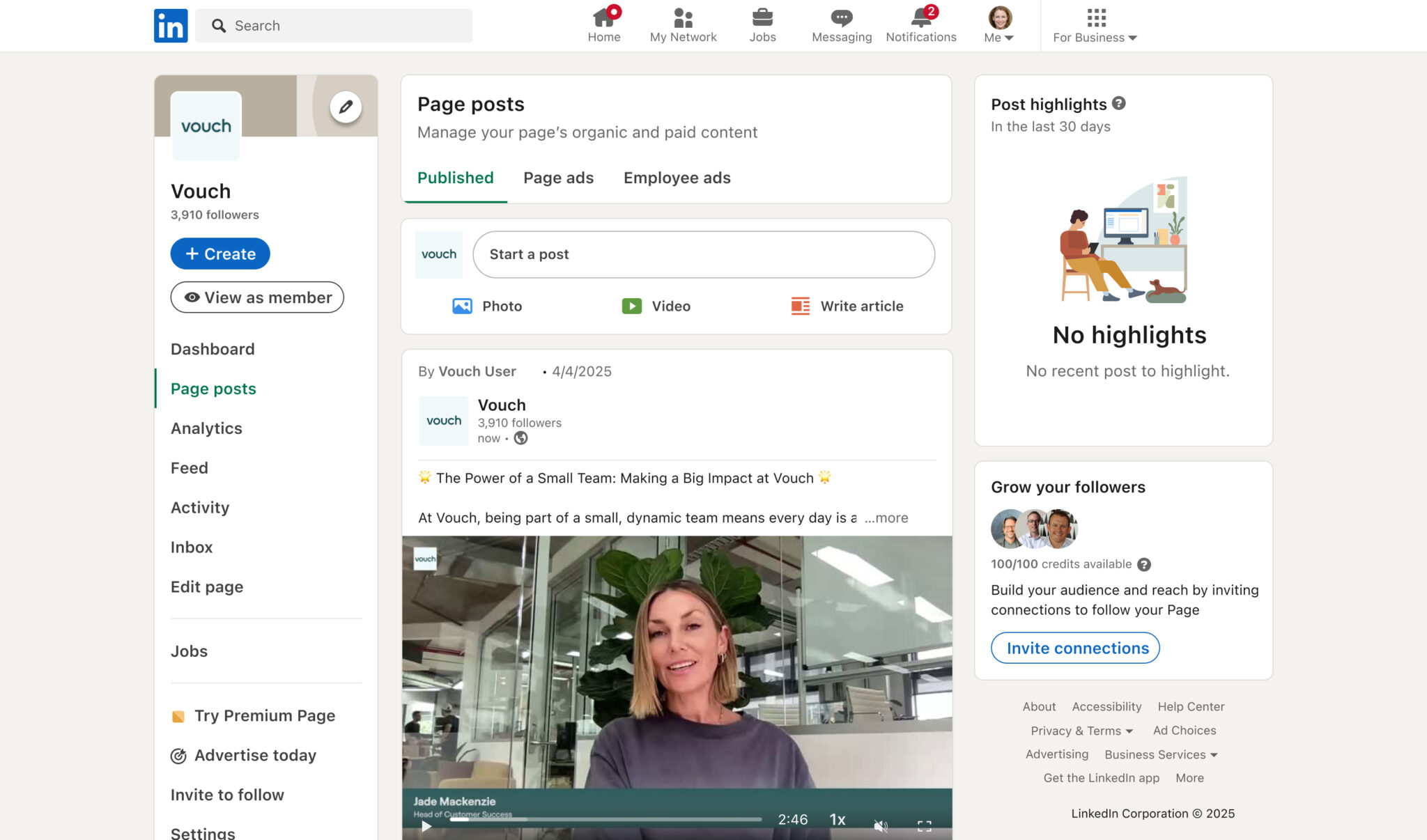Screen dimensions: 1427x840
Task: Open Ad Choices footer link
Action: click(1185, 730)
